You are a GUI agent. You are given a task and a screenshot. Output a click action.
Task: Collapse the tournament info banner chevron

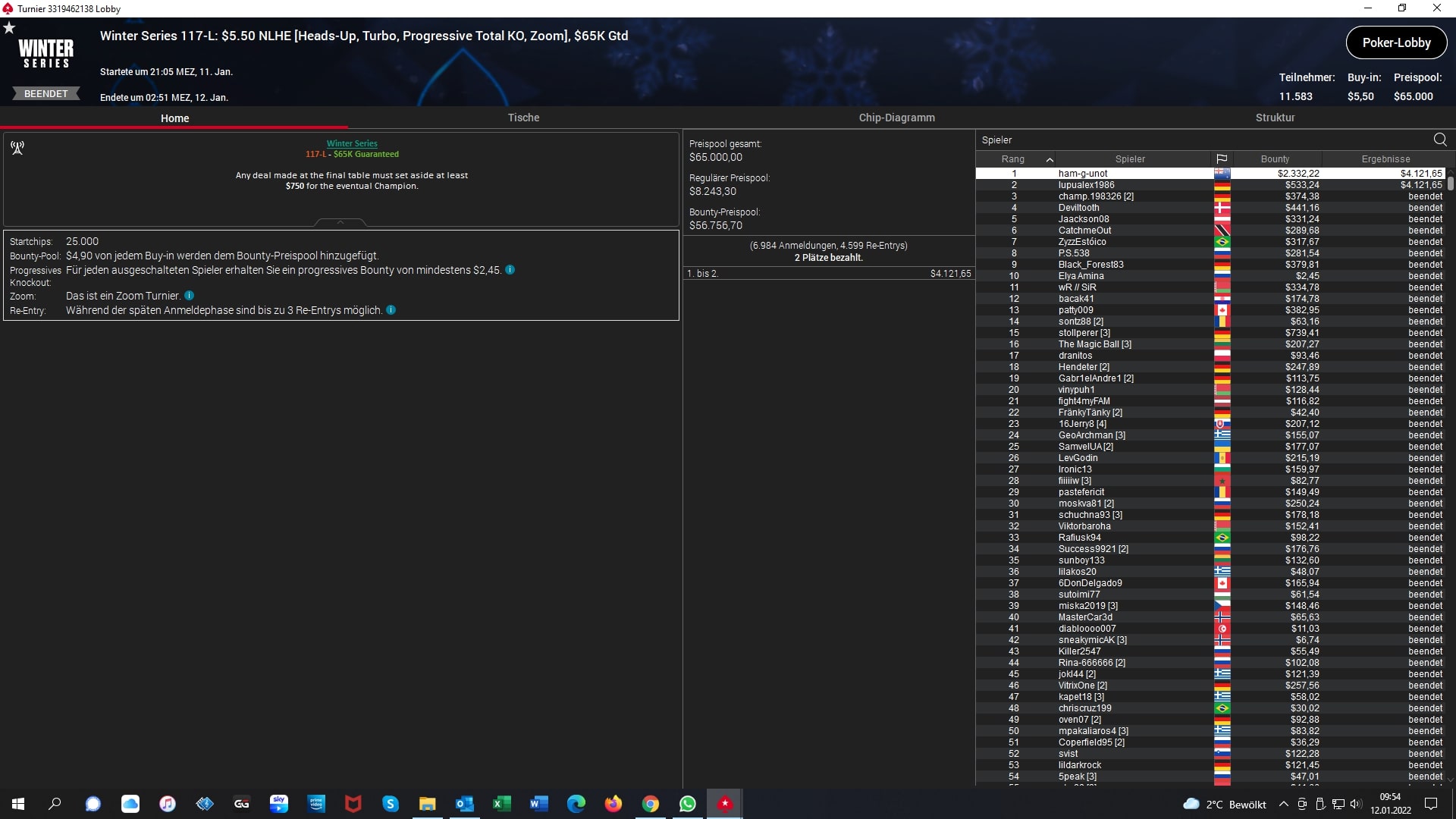[x=340, y=222]
